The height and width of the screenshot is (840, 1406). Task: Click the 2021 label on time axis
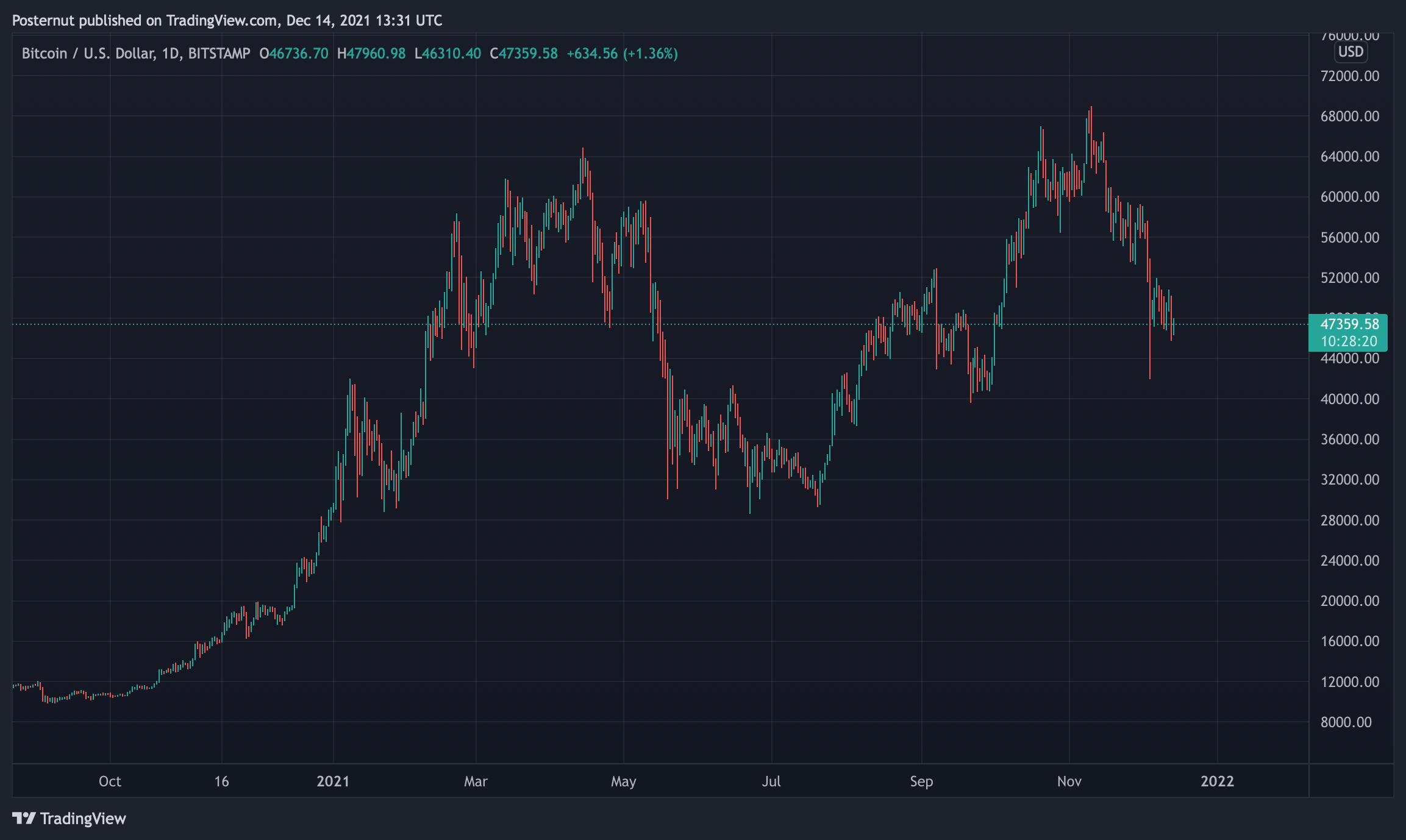click(x=333, y=781)
